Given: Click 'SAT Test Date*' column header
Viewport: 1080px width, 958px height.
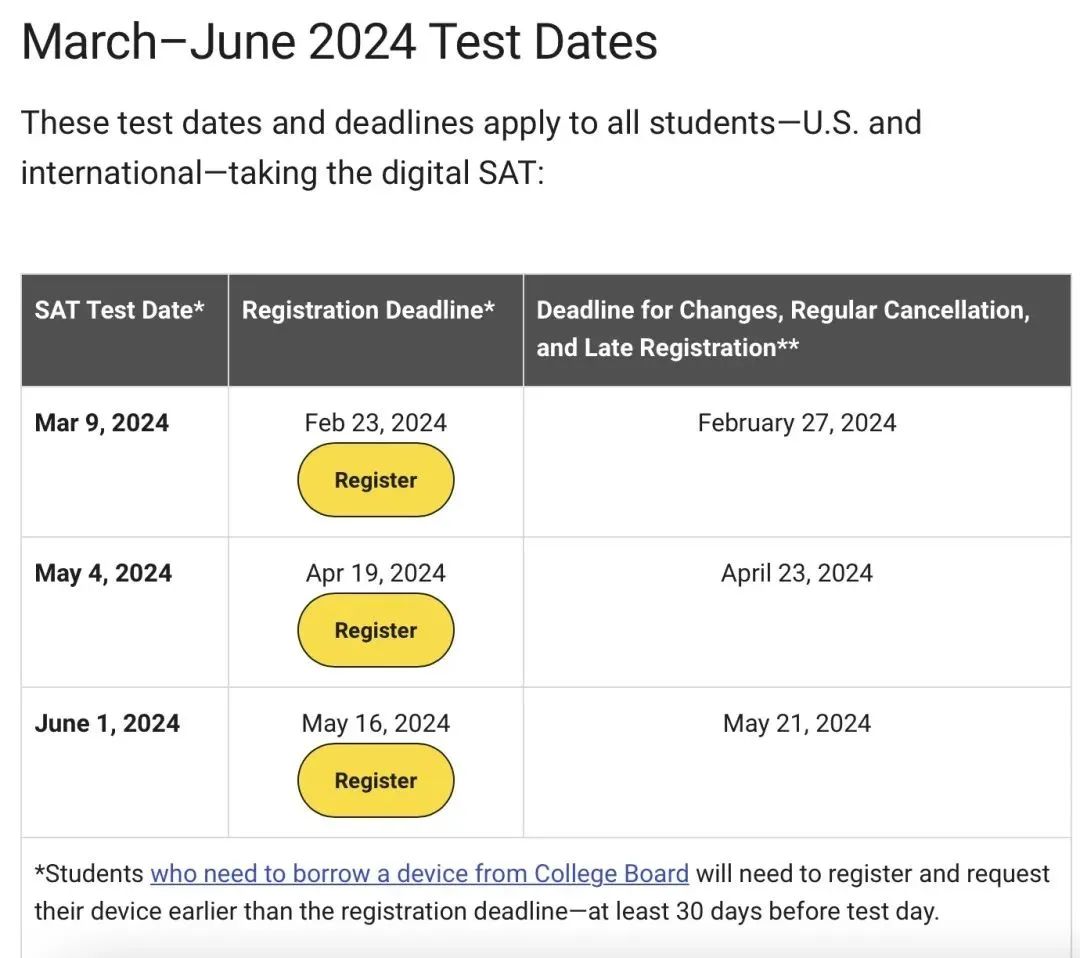Looking at the screenshot, I should pos(120,310).
